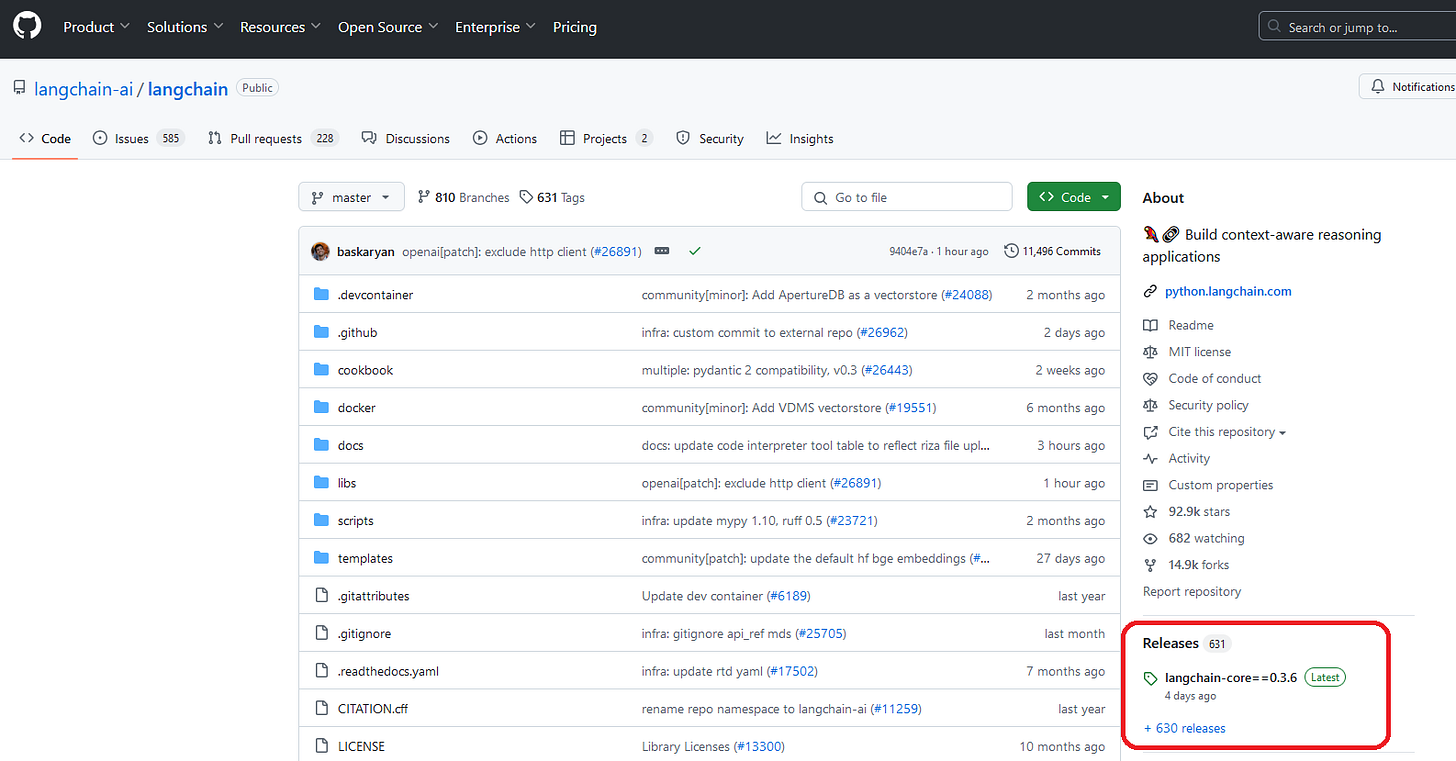Open the green Code dropdown button

coord(1074,197)
